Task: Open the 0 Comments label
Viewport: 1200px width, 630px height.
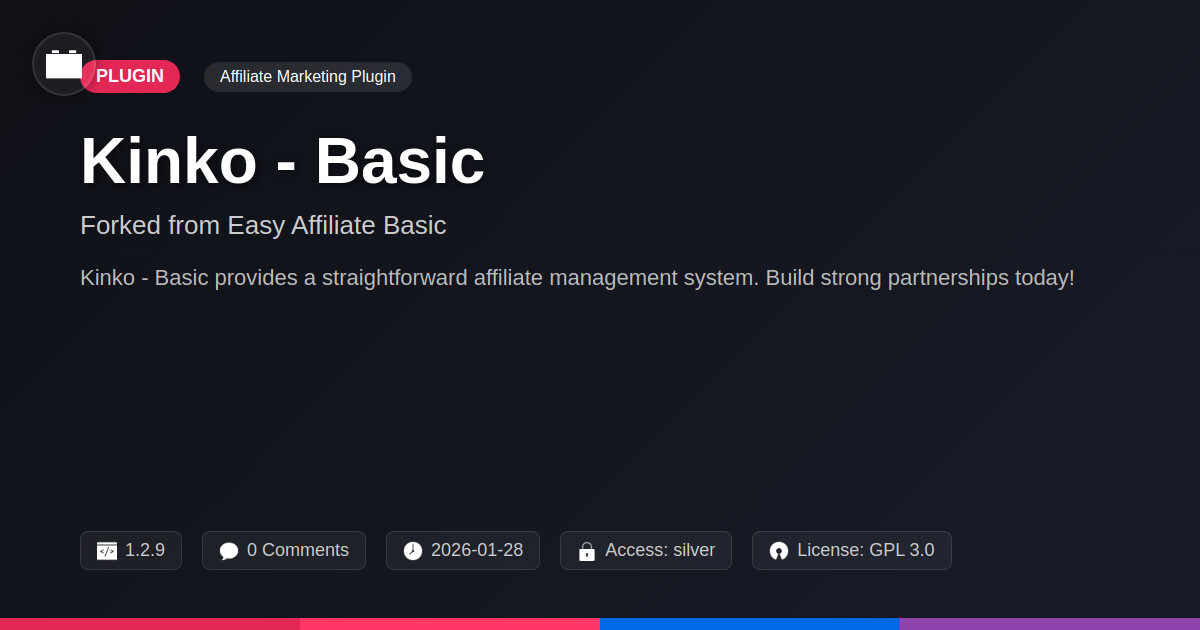Action: pyautogui.click(x=298, y=550)
